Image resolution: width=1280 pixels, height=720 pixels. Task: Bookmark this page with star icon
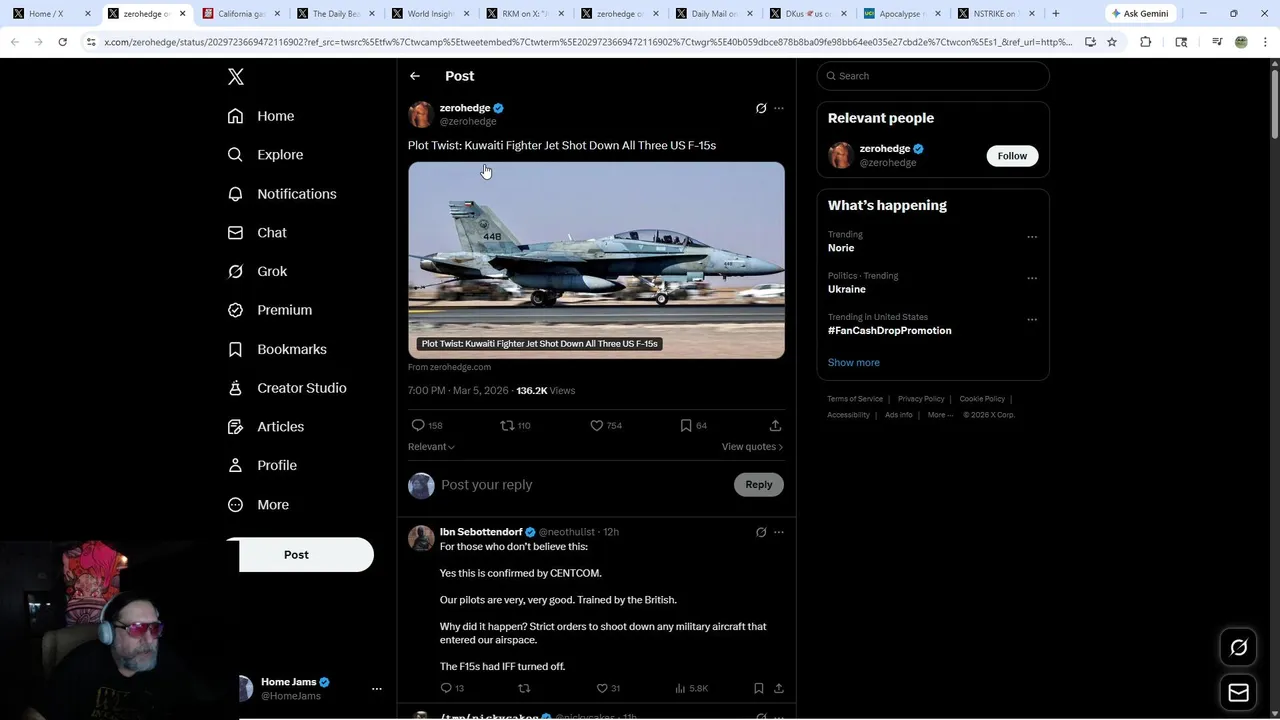[1111, 42]
